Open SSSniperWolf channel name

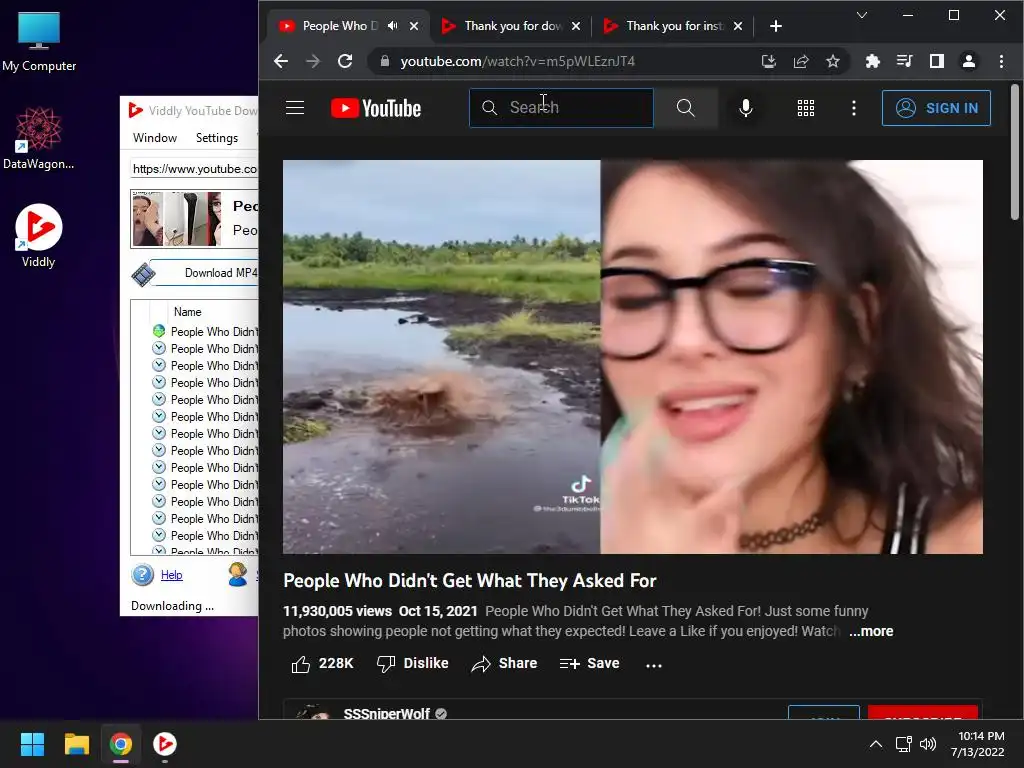coord(387,713)
